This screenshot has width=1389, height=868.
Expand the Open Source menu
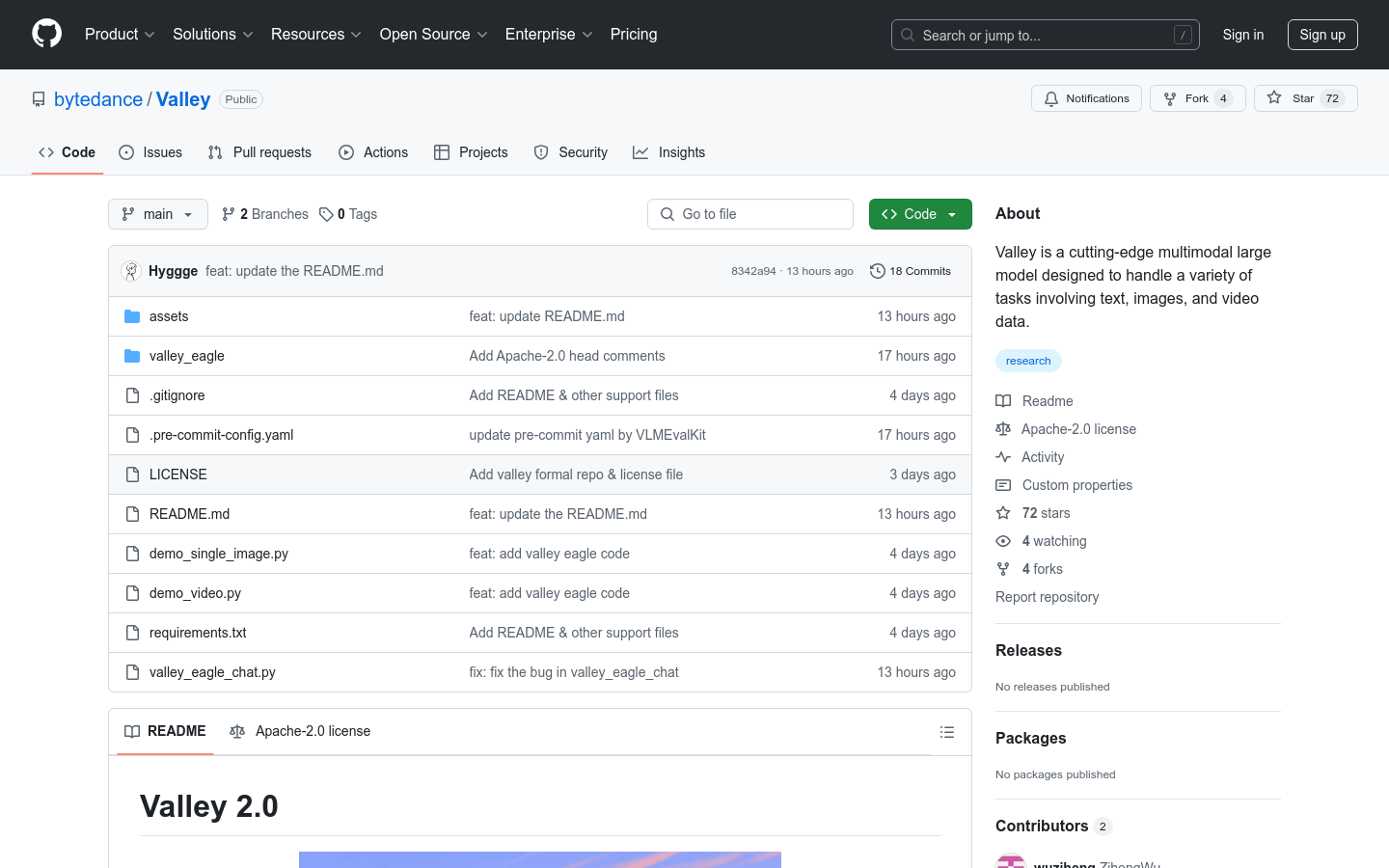pyautogui.click(x=434, y=34)
